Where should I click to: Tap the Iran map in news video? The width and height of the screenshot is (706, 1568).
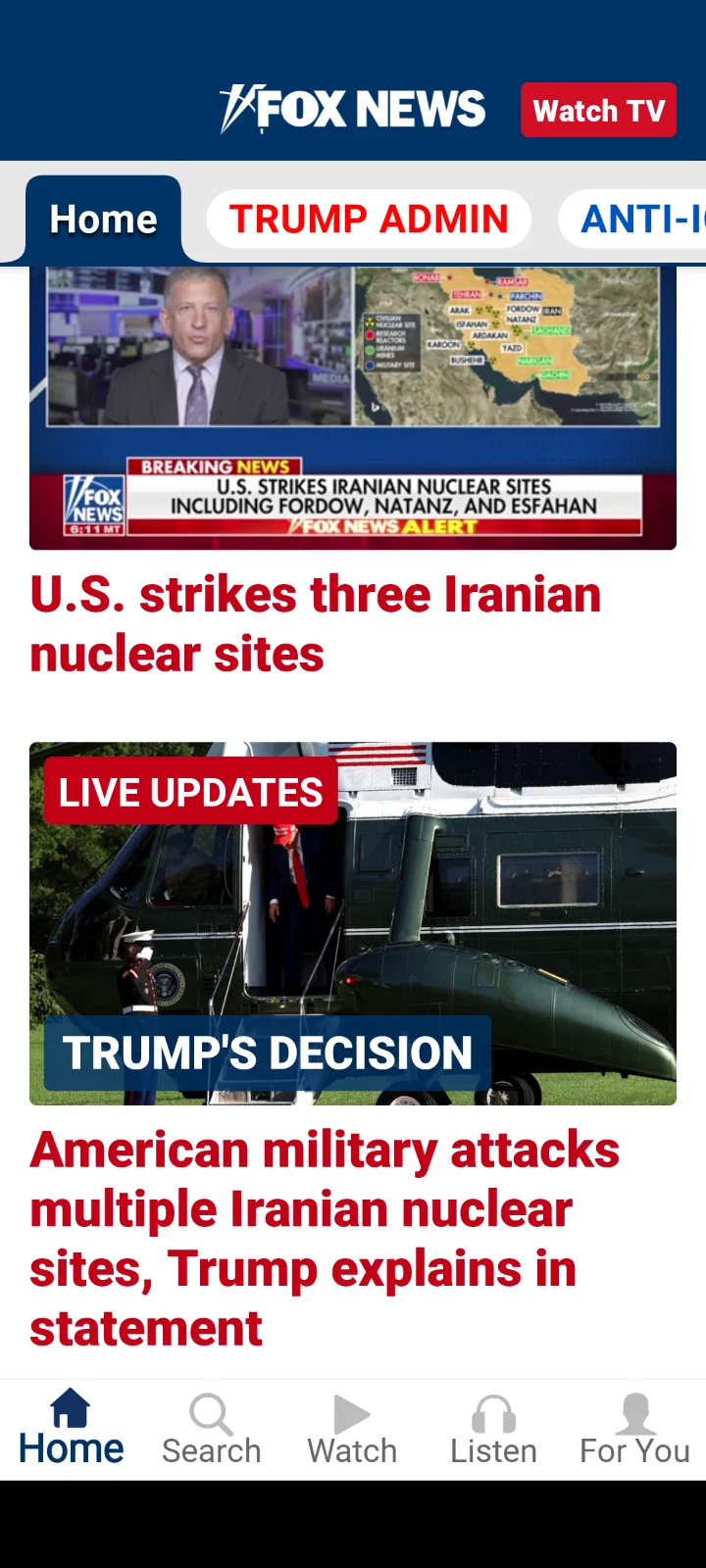[x=506, y=346]
